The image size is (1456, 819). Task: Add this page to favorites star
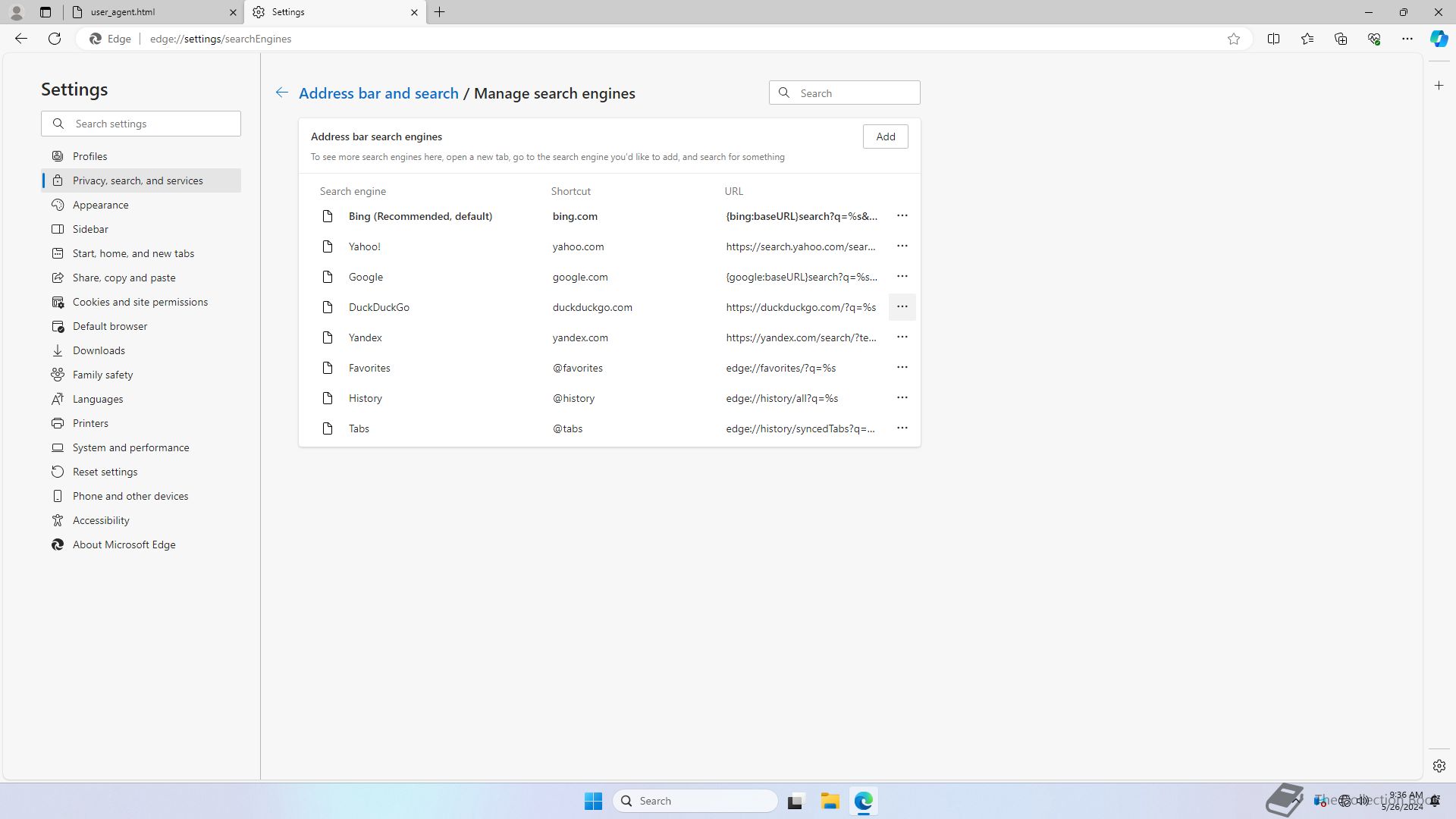coord(1234,39)
